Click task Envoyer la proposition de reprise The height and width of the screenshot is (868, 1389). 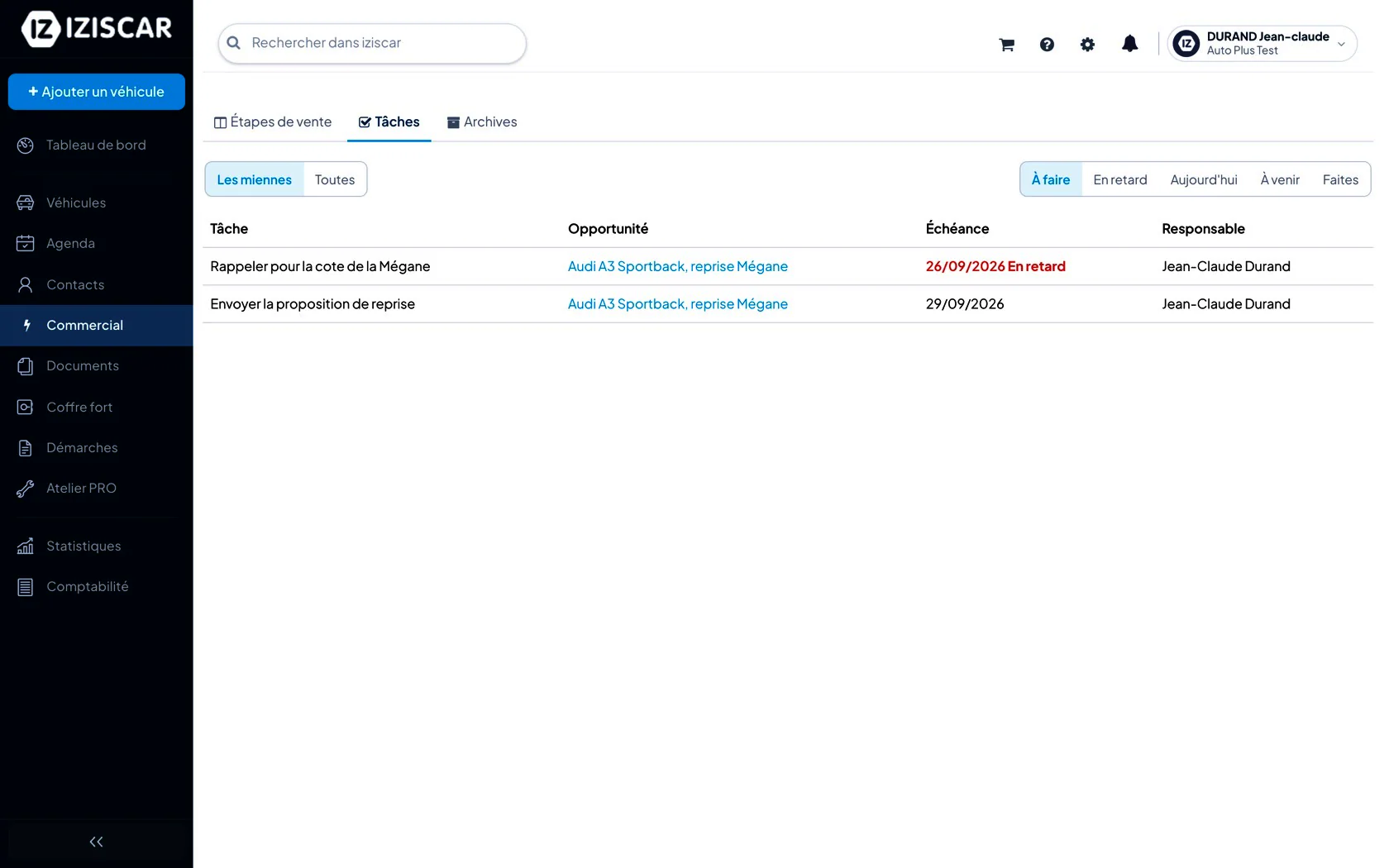[313, 304]
